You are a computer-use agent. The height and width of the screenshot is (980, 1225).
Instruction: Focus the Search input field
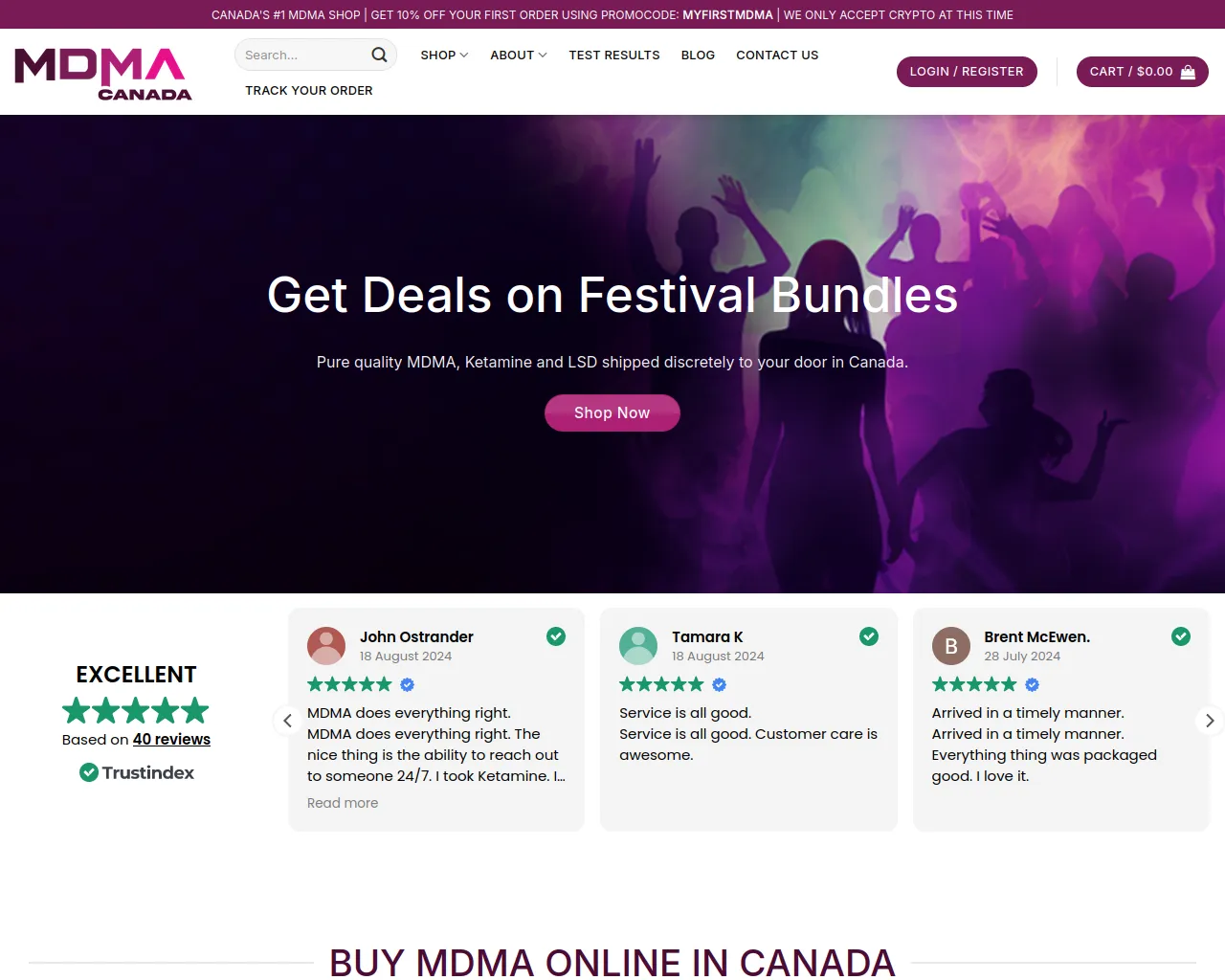click(x=301, y=55)
